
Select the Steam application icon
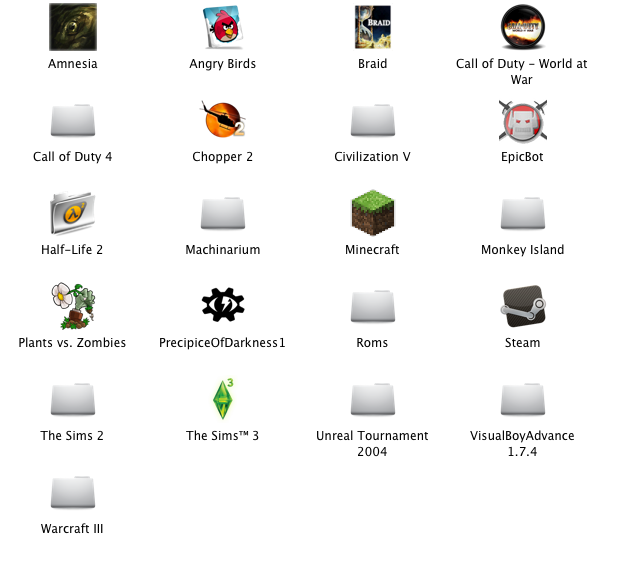pyautogui.click(x=522, y=306)
